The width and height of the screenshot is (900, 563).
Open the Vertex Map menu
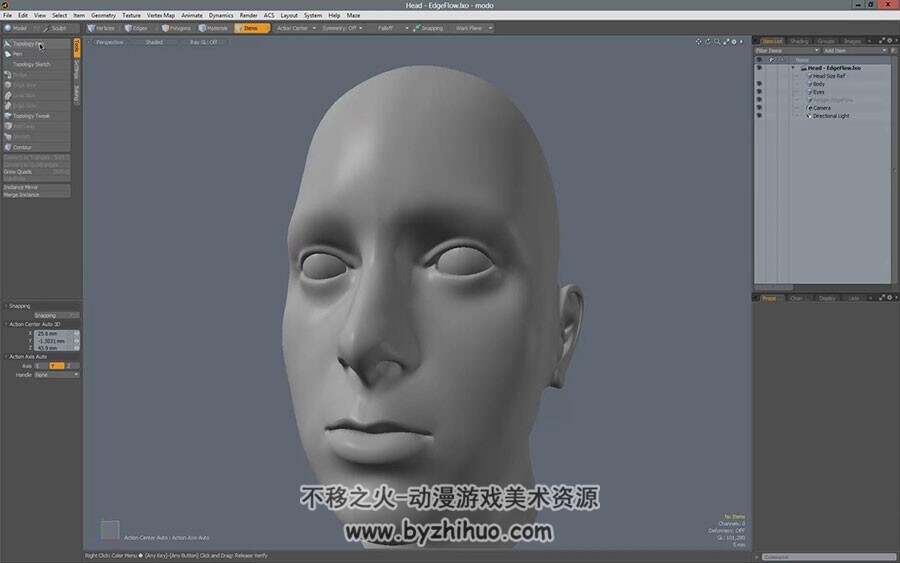161,15
